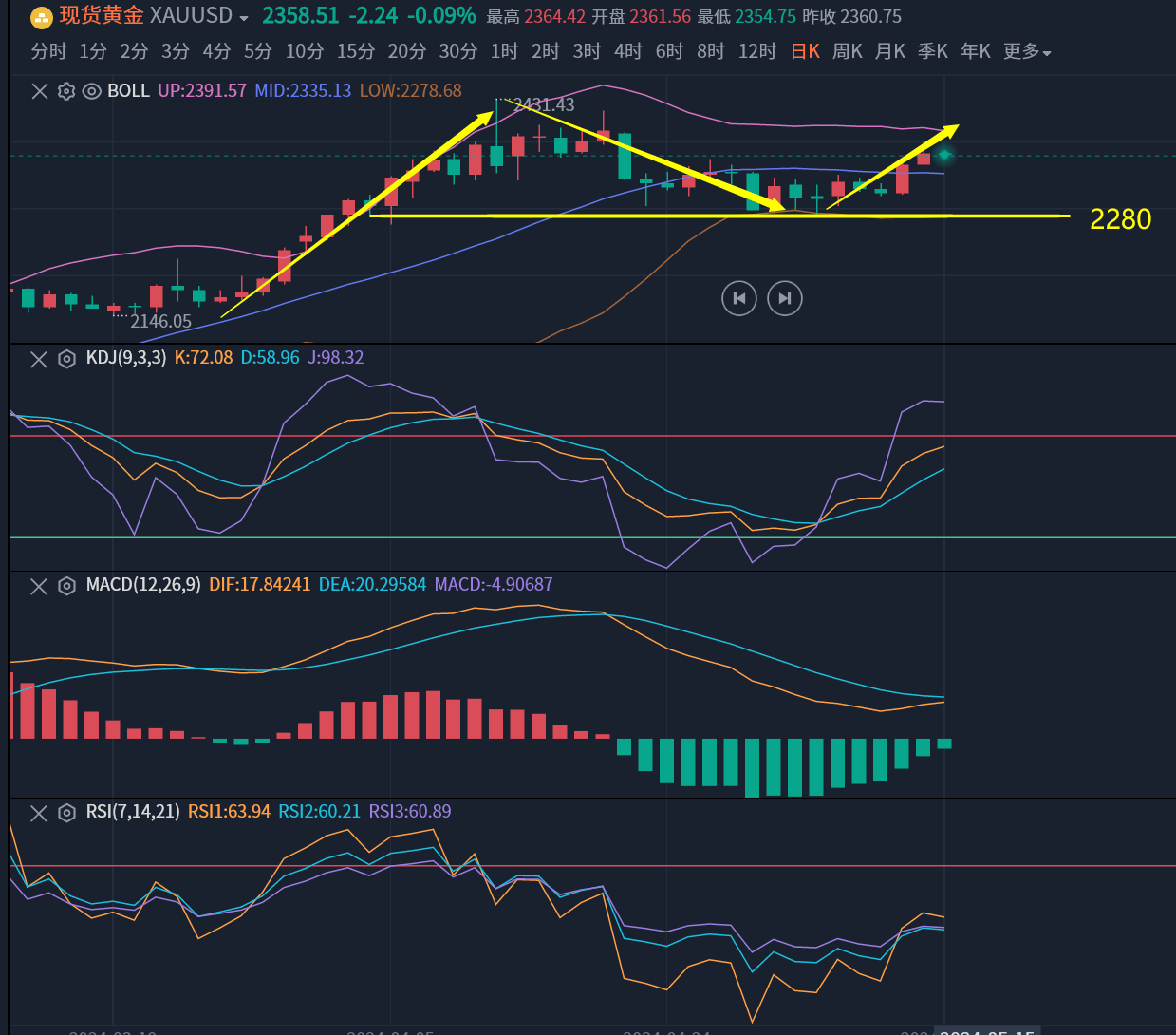Click the BOLL indicator label
Viewport: 1176px width, 1035px height.
coord(129,91)
